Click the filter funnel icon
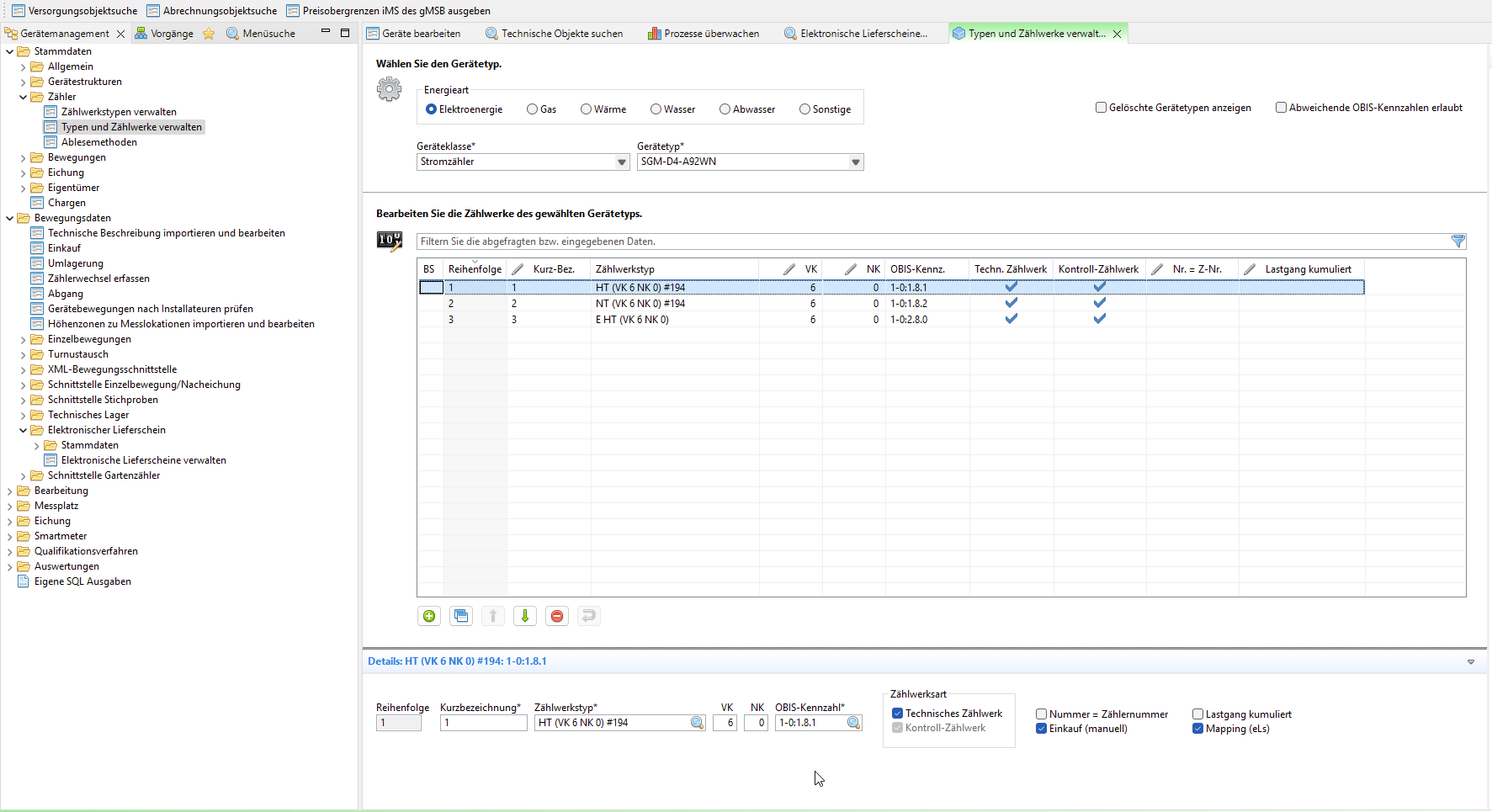 click(1458, 241)
